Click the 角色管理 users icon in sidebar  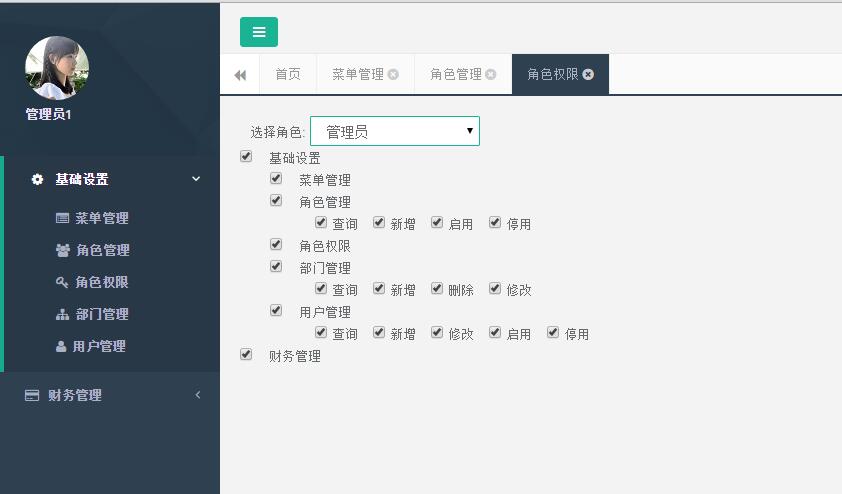63,250
